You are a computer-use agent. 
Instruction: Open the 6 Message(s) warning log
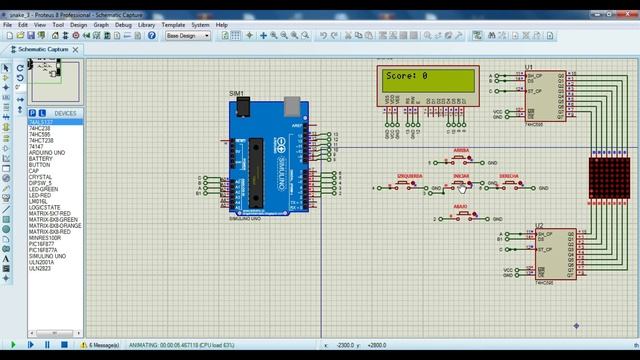100,345
